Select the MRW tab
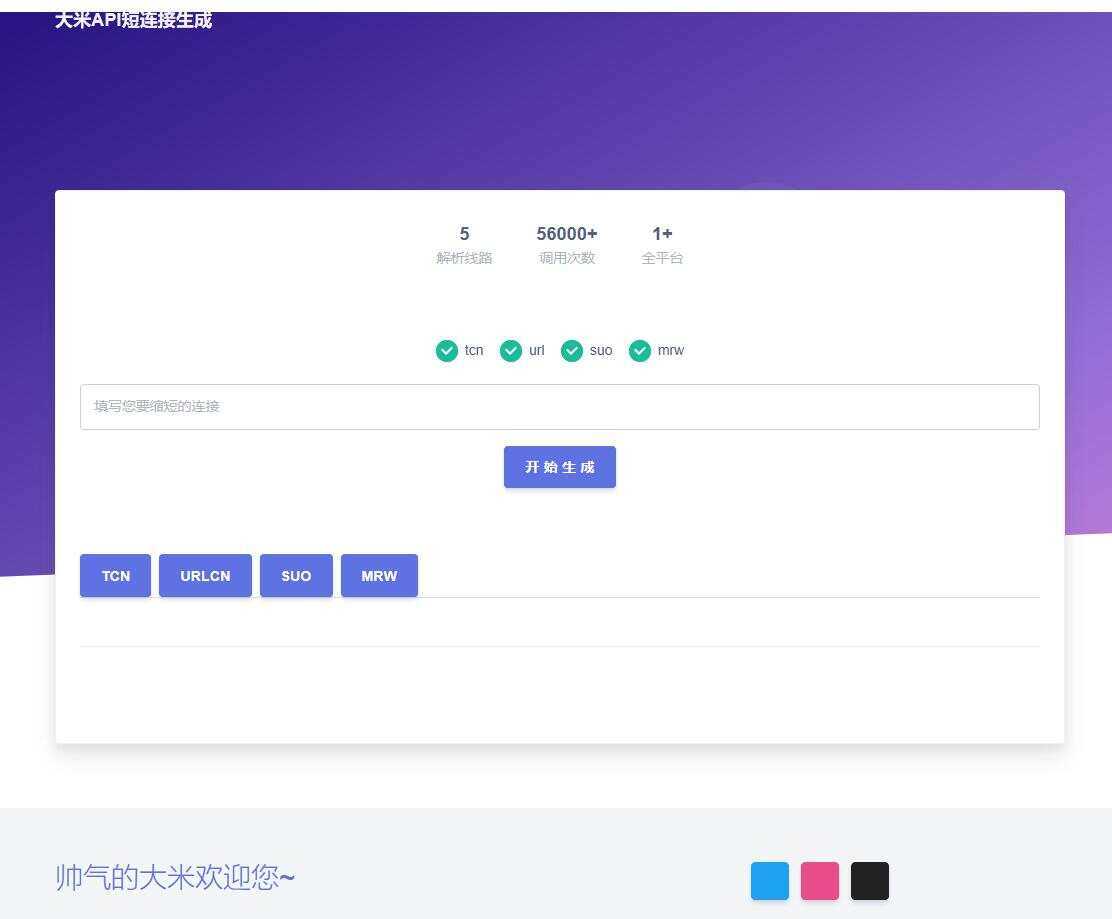The image size is (1112, 919). pyautogui.click(x=378, y=575)
